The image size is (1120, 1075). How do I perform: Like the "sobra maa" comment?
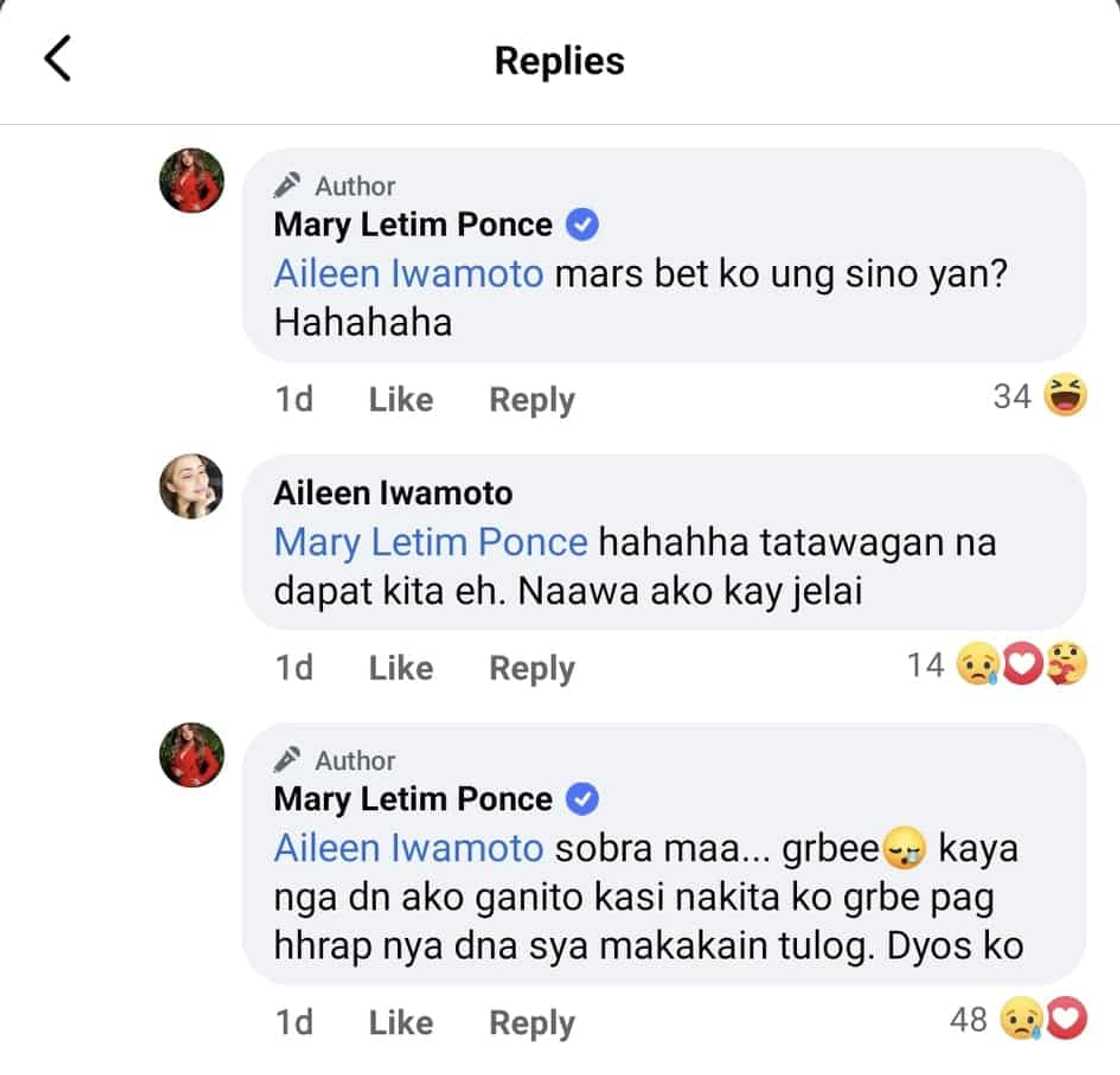[400, 1023]
